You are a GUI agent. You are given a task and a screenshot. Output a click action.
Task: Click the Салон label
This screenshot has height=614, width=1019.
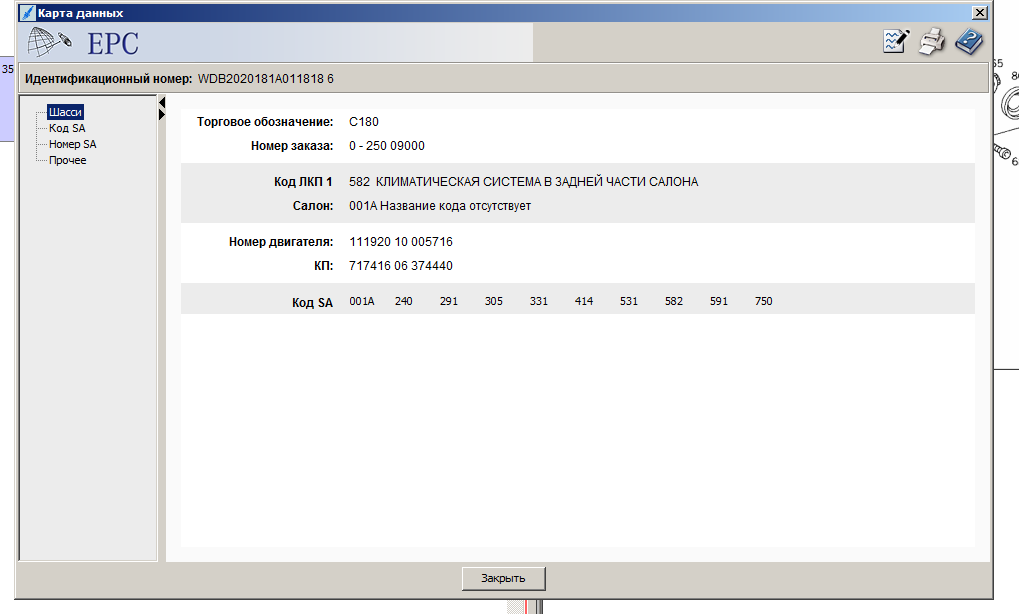tap(313, 206)
